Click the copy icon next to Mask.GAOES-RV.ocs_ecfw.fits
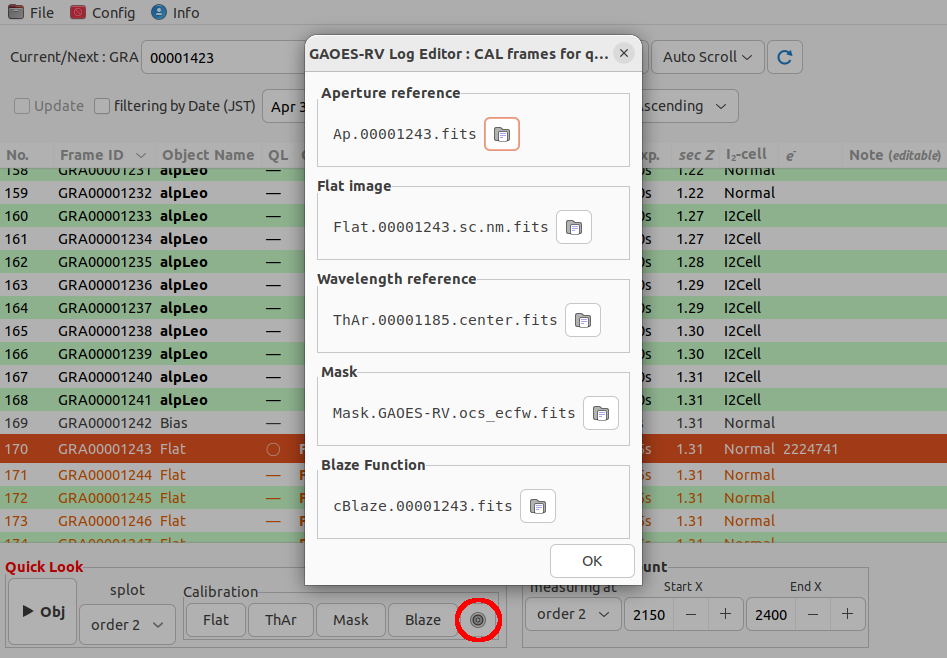This screenshot has width=947, height=658. click(600, 413)
